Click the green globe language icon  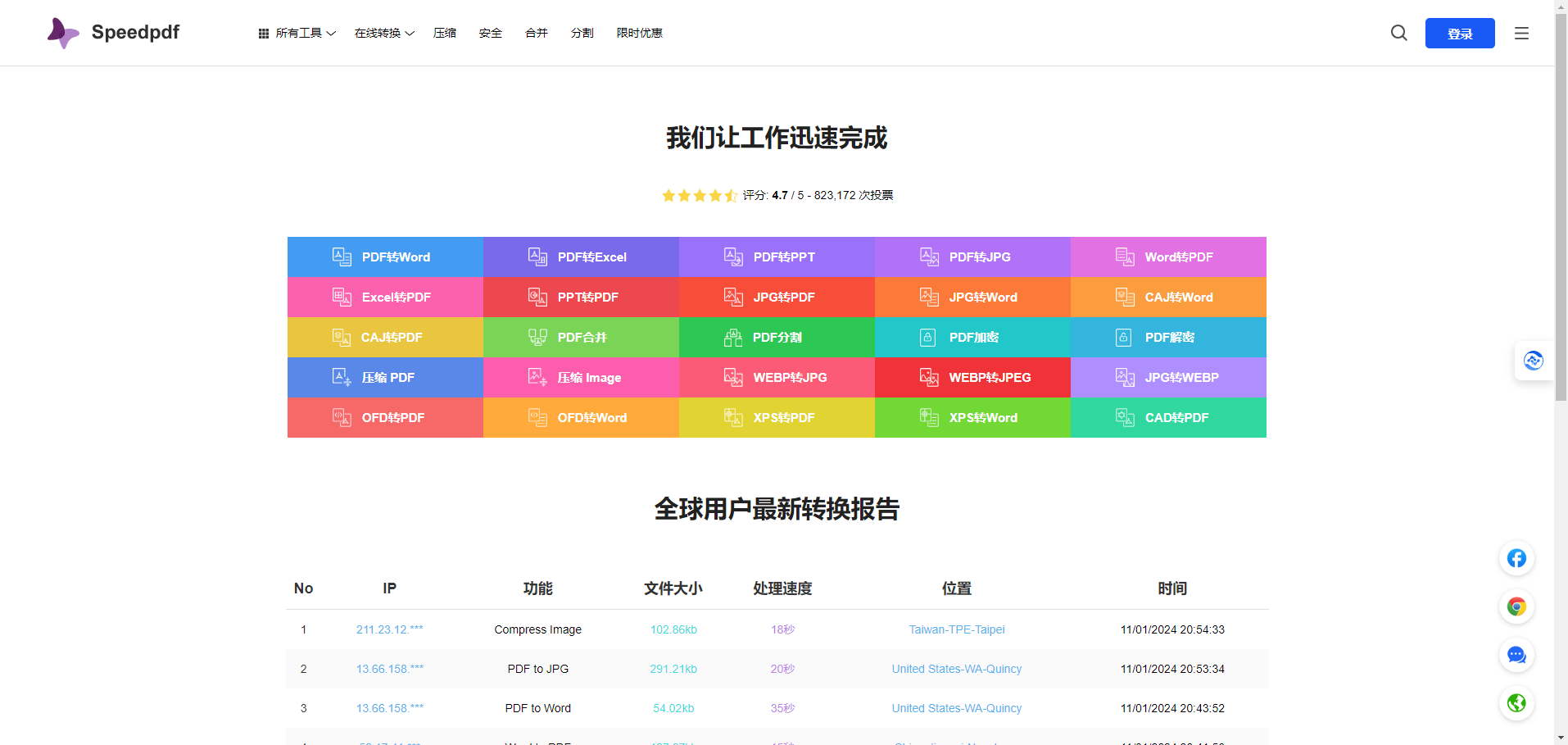[x=1516, y=703]
